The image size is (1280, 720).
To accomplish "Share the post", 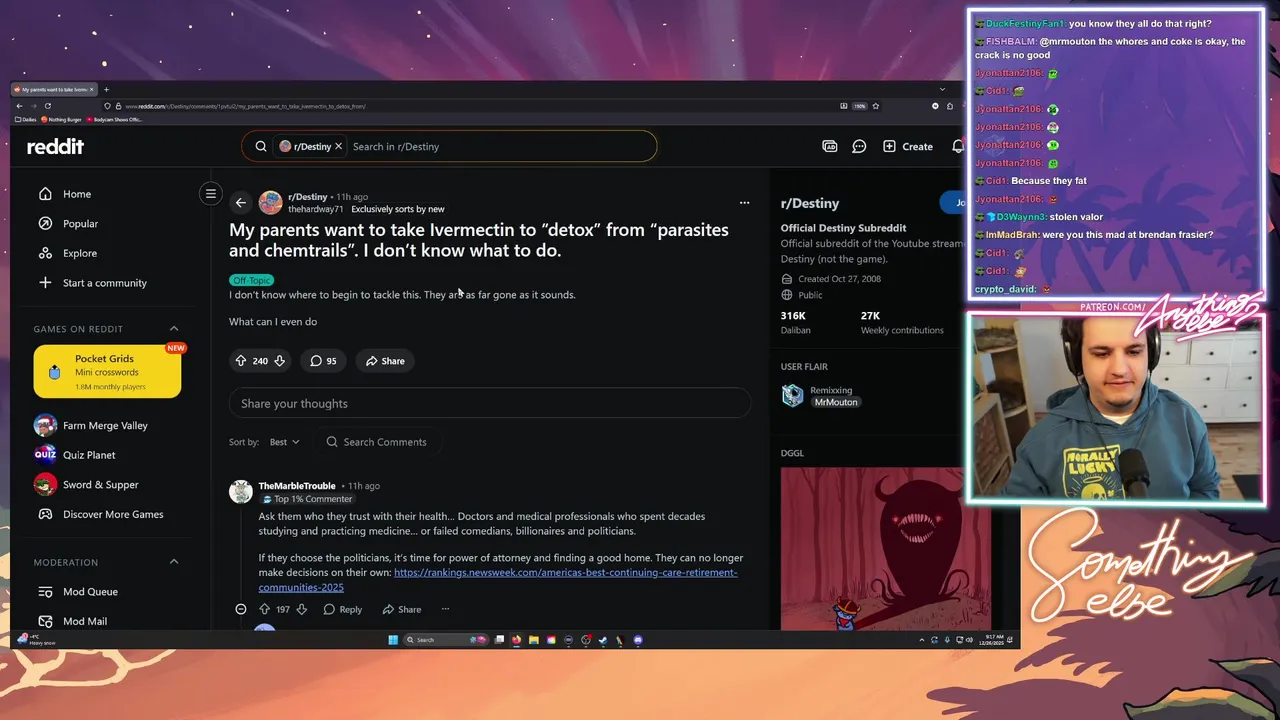I will click(x=385, y=361).
